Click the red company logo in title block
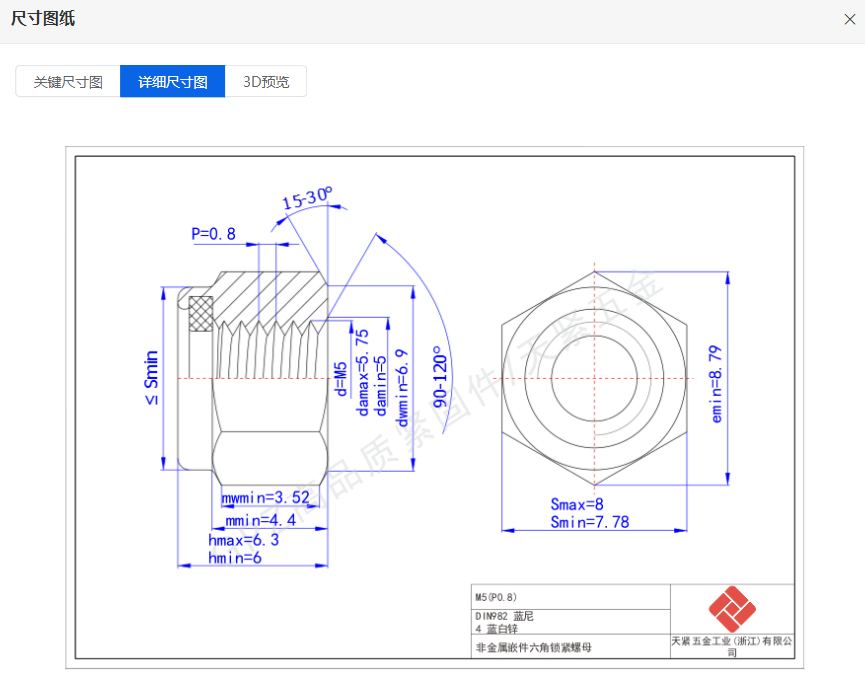865x687 pixels. (732, 608)
